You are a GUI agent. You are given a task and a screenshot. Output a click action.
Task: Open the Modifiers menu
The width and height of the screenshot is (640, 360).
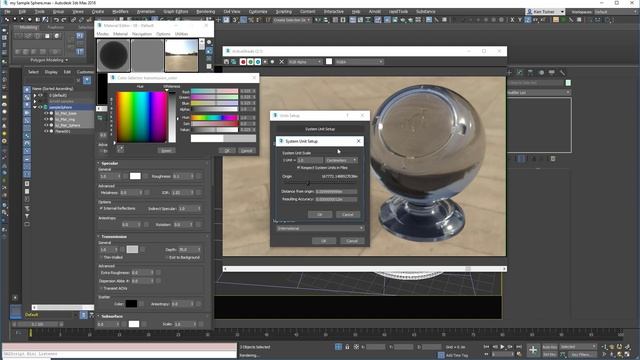(x=120, y=12)
